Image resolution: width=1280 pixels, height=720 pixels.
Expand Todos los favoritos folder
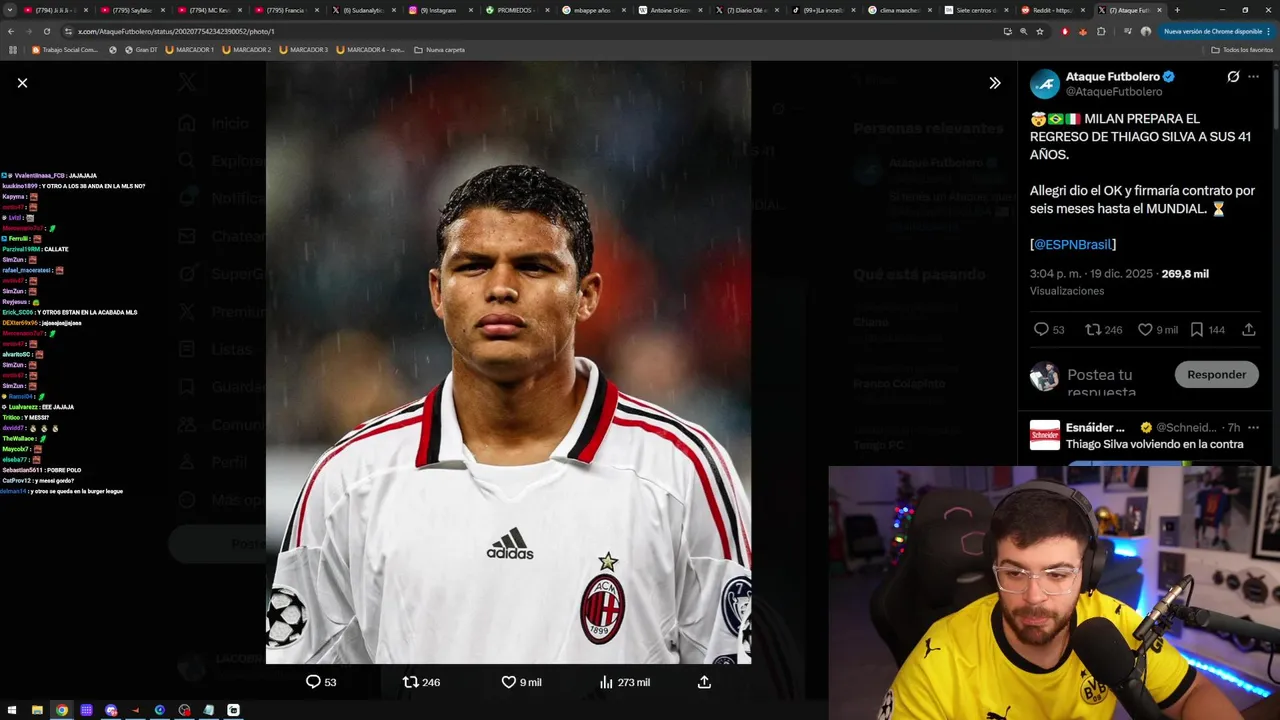coord(1242,49)
